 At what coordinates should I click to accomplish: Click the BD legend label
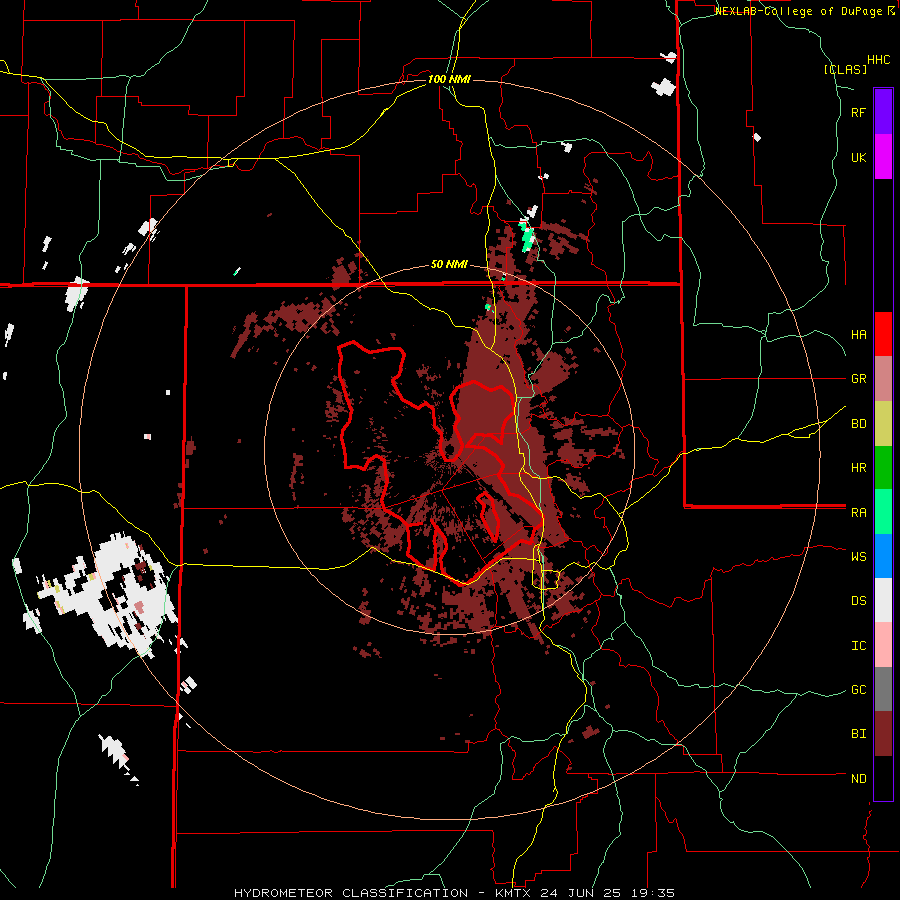[x=858, y=424]
